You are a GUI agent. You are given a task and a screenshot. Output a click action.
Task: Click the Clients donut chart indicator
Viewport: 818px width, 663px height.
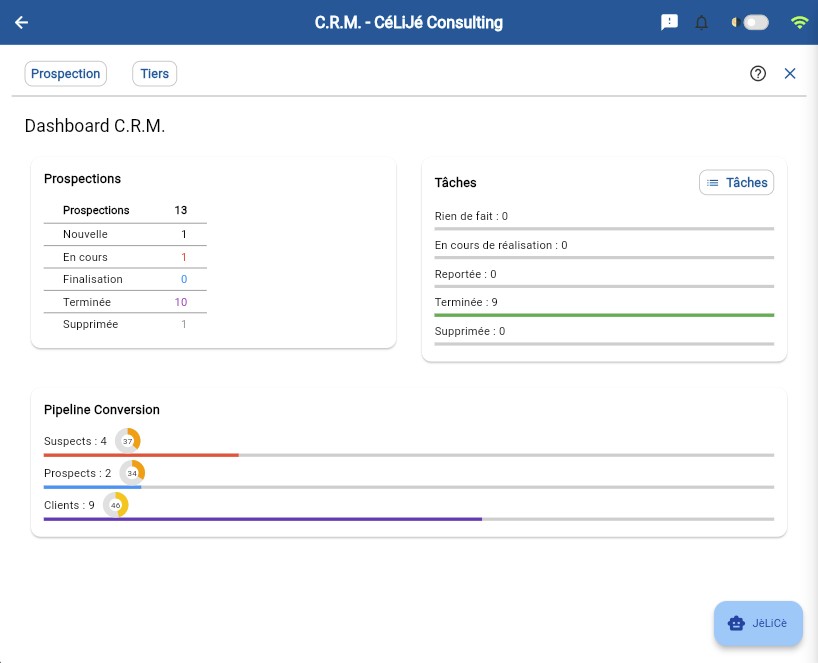(116, 505)
